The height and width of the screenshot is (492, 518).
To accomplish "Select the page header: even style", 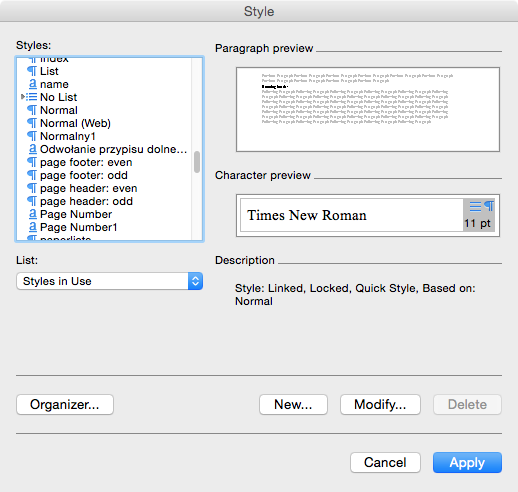I will [89, 188].
